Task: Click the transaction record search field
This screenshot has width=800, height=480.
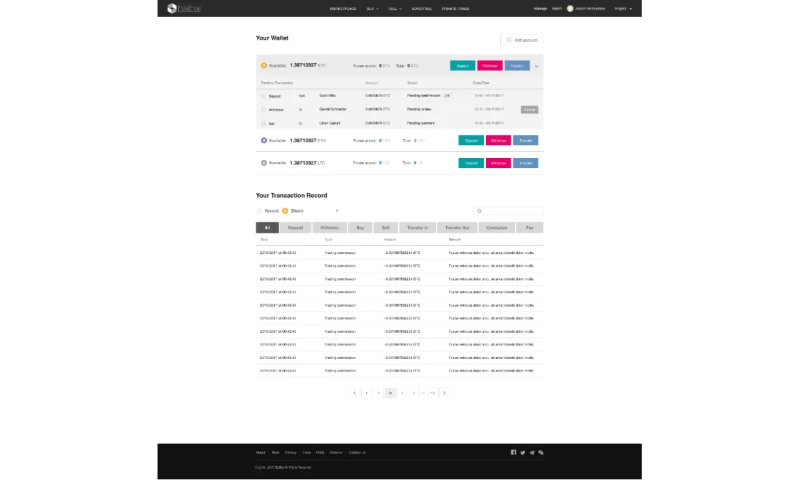Action: pyautogui.click(x=509, y=211)
